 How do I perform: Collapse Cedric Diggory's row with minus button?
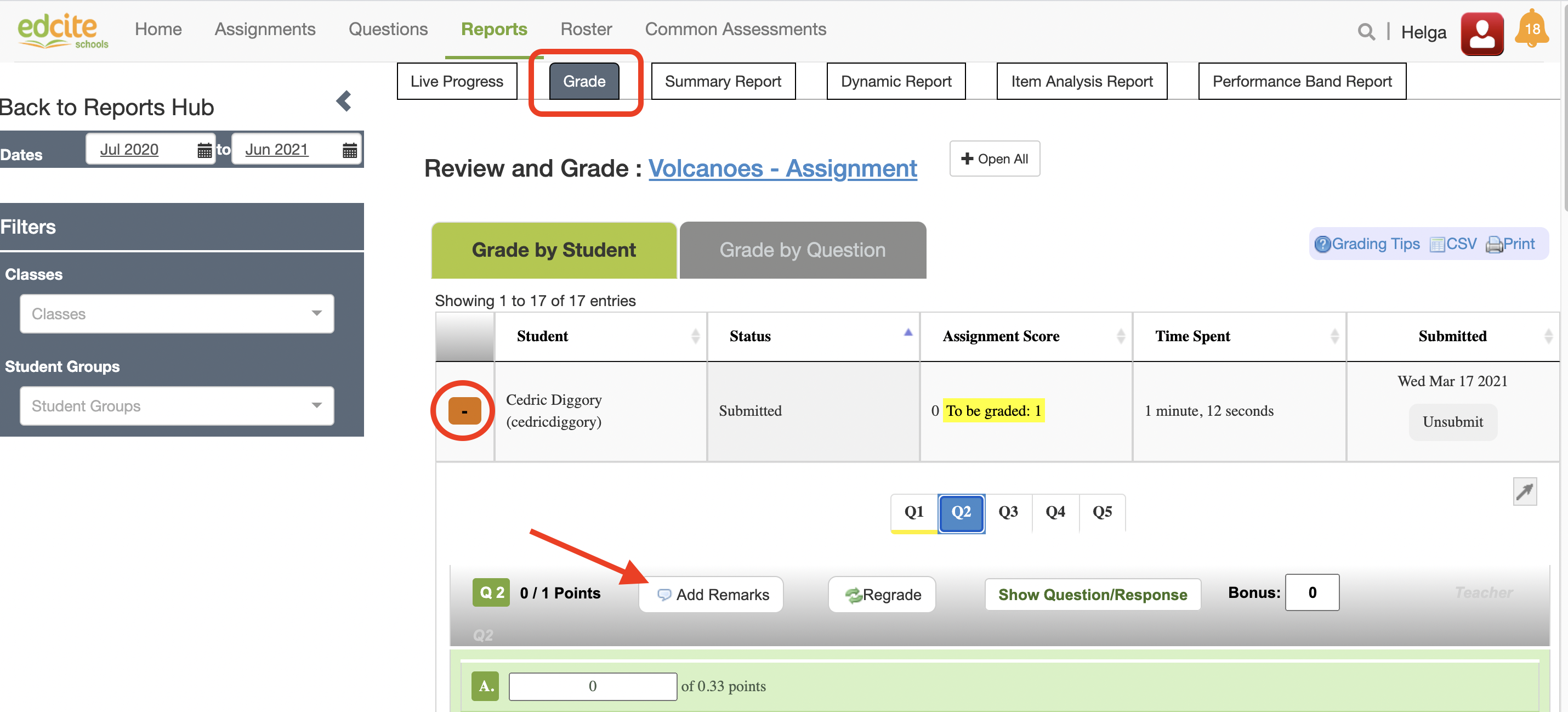point(464,411)
